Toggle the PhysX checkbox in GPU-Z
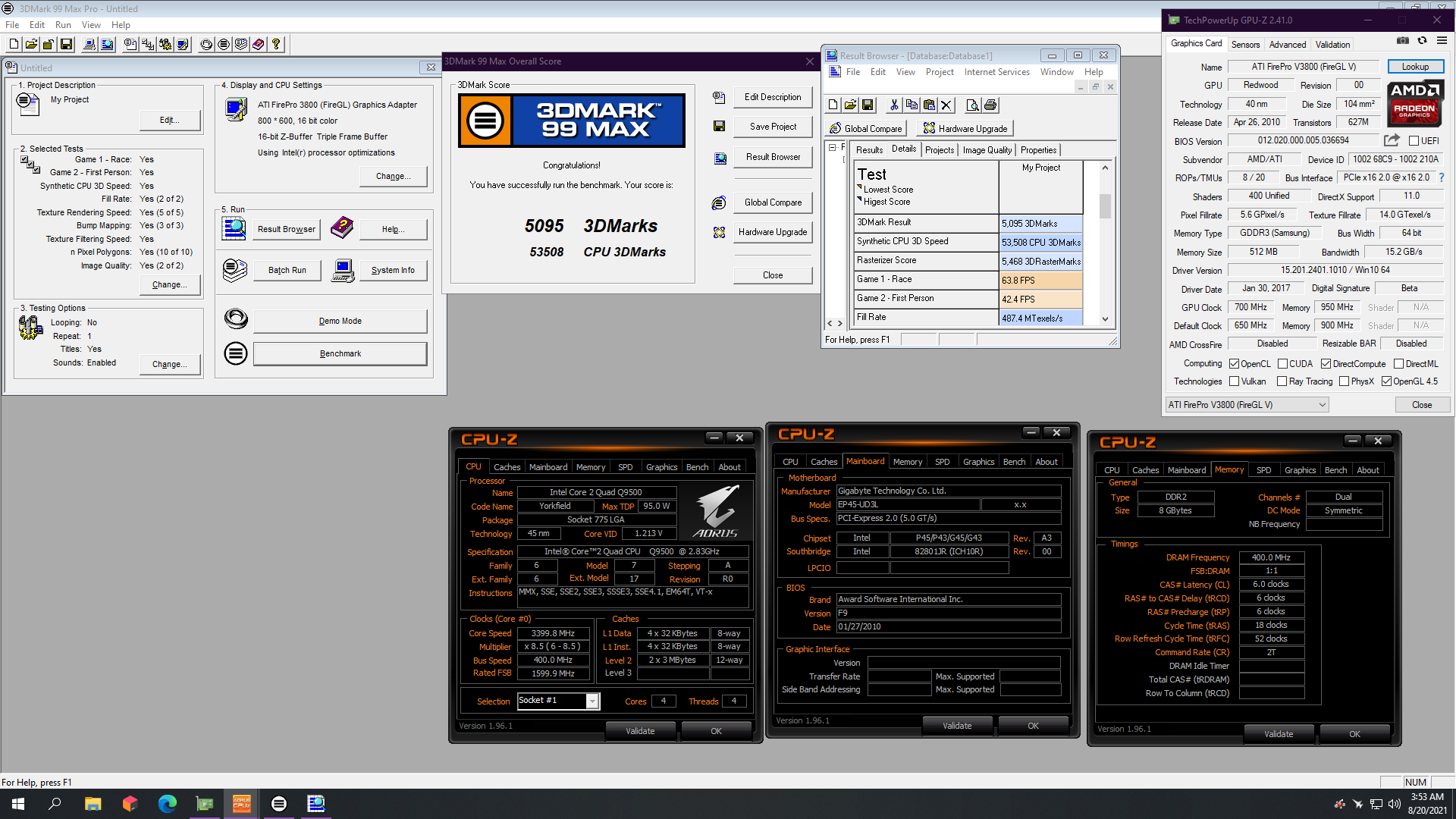Screen dimensions: 1456x819 [x=1345, y=381]
